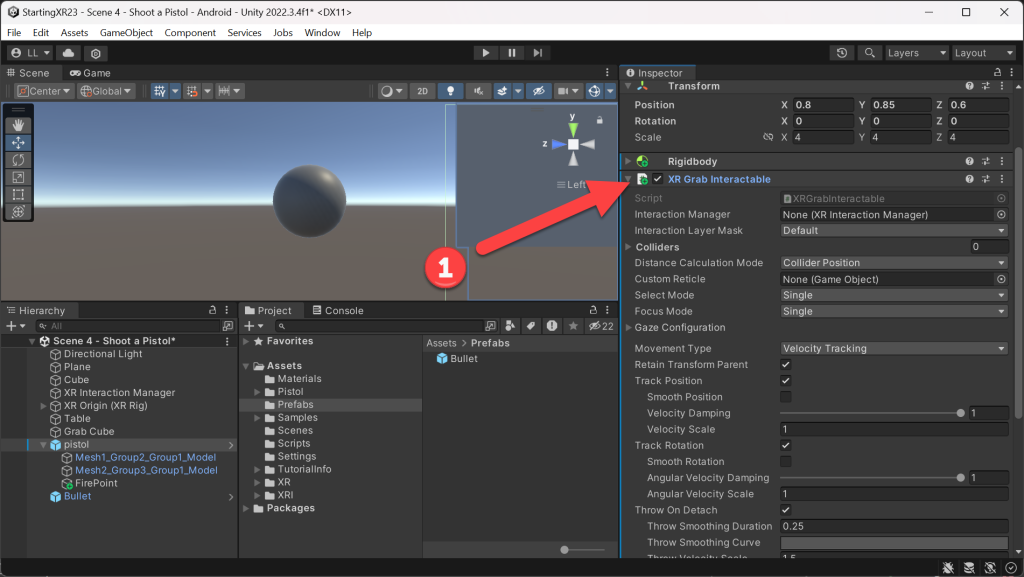Lock the Inspector panel
Viewport: 1024px width, 577px height.
pos(997,72)
